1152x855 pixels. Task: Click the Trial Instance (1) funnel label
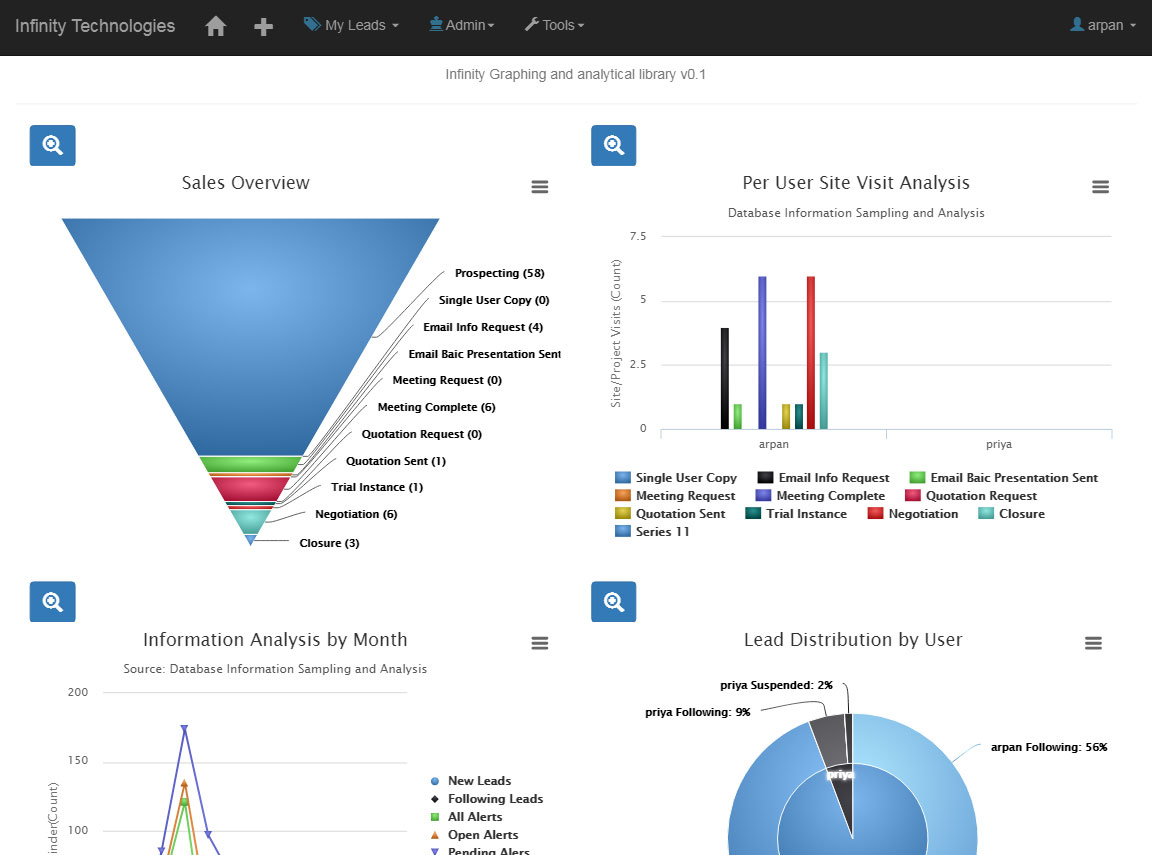click(377, 487)
